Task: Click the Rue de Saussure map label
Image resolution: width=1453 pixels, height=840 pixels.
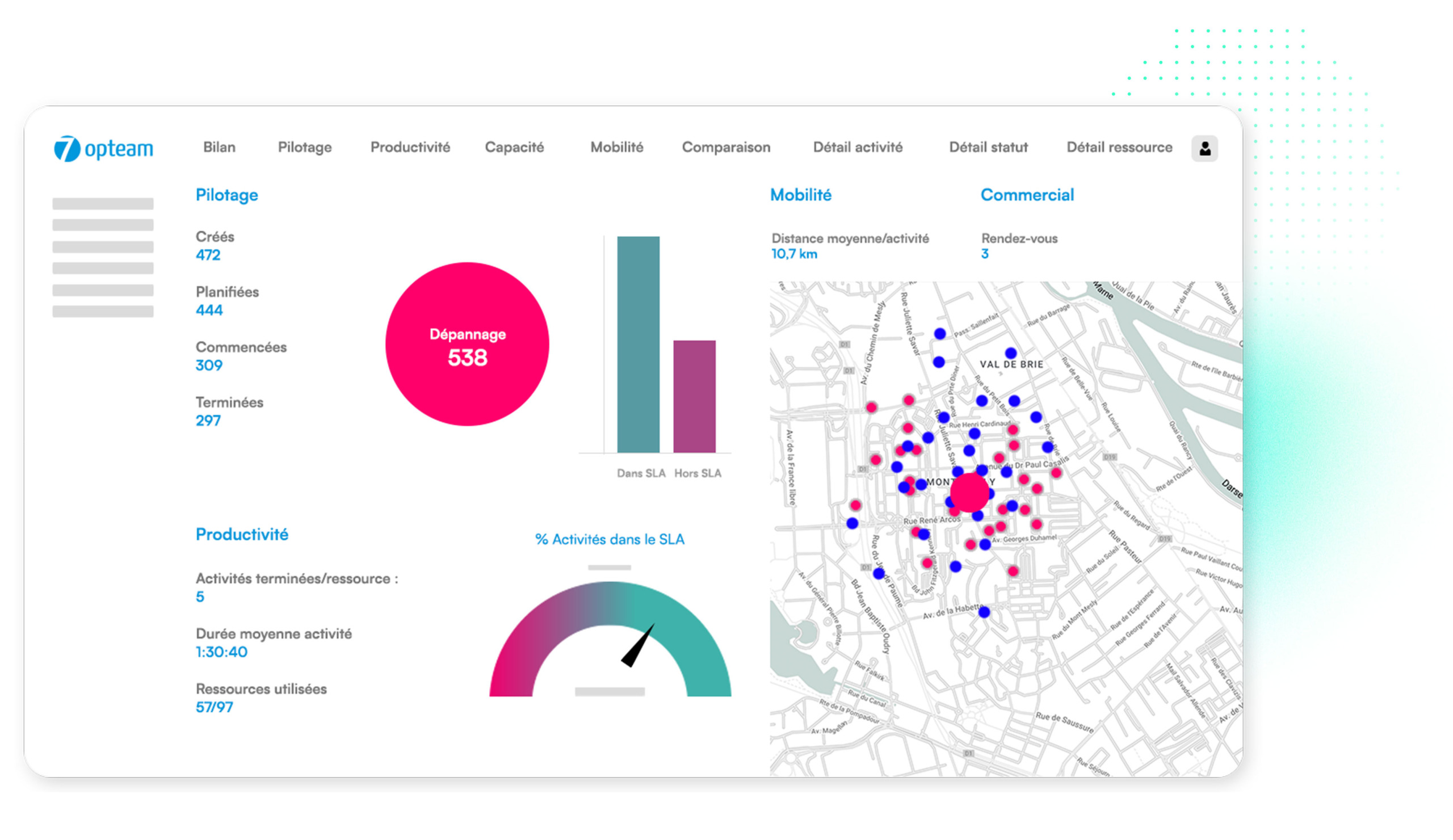Action: click(x=1064, y=723)
